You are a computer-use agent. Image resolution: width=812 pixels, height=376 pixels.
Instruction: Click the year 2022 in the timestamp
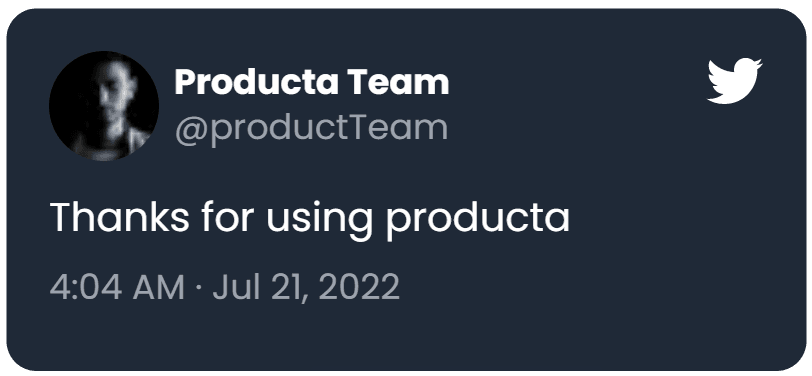pos(359,287)
